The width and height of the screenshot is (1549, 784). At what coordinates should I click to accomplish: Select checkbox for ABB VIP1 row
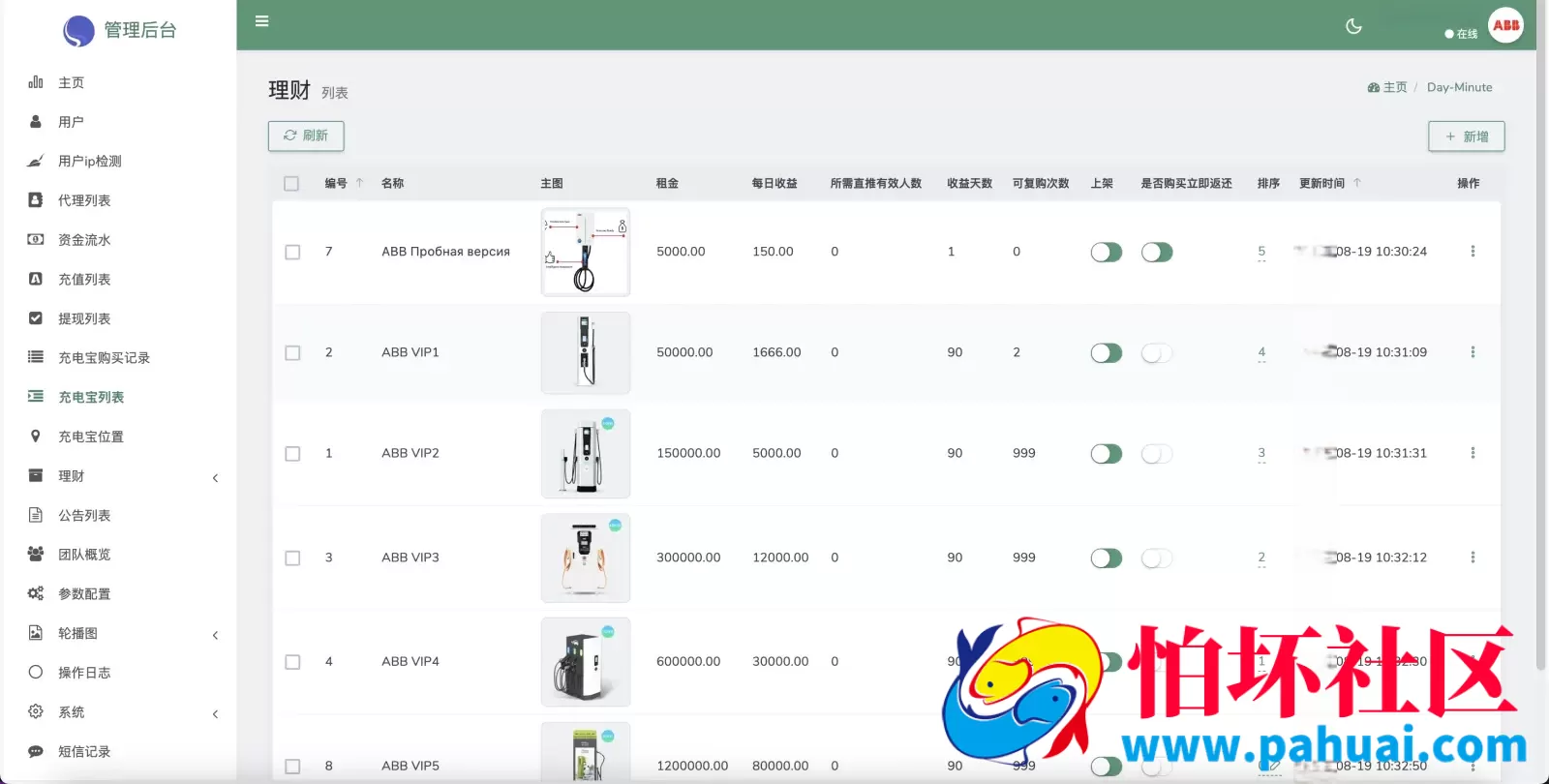[292, 353]
